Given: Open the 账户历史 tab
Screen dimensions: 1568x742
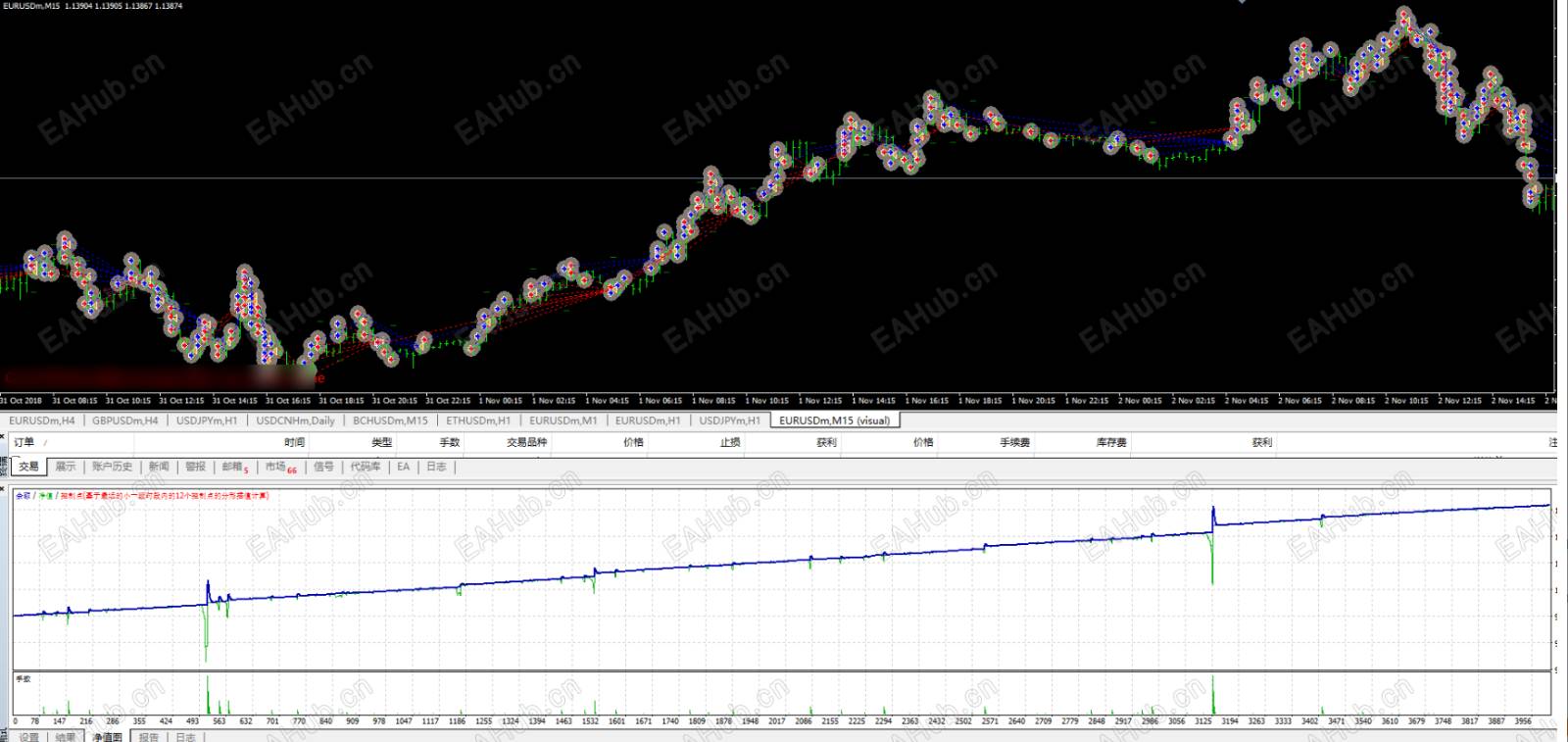Looking at the screenshot, I should pos(112,467).
